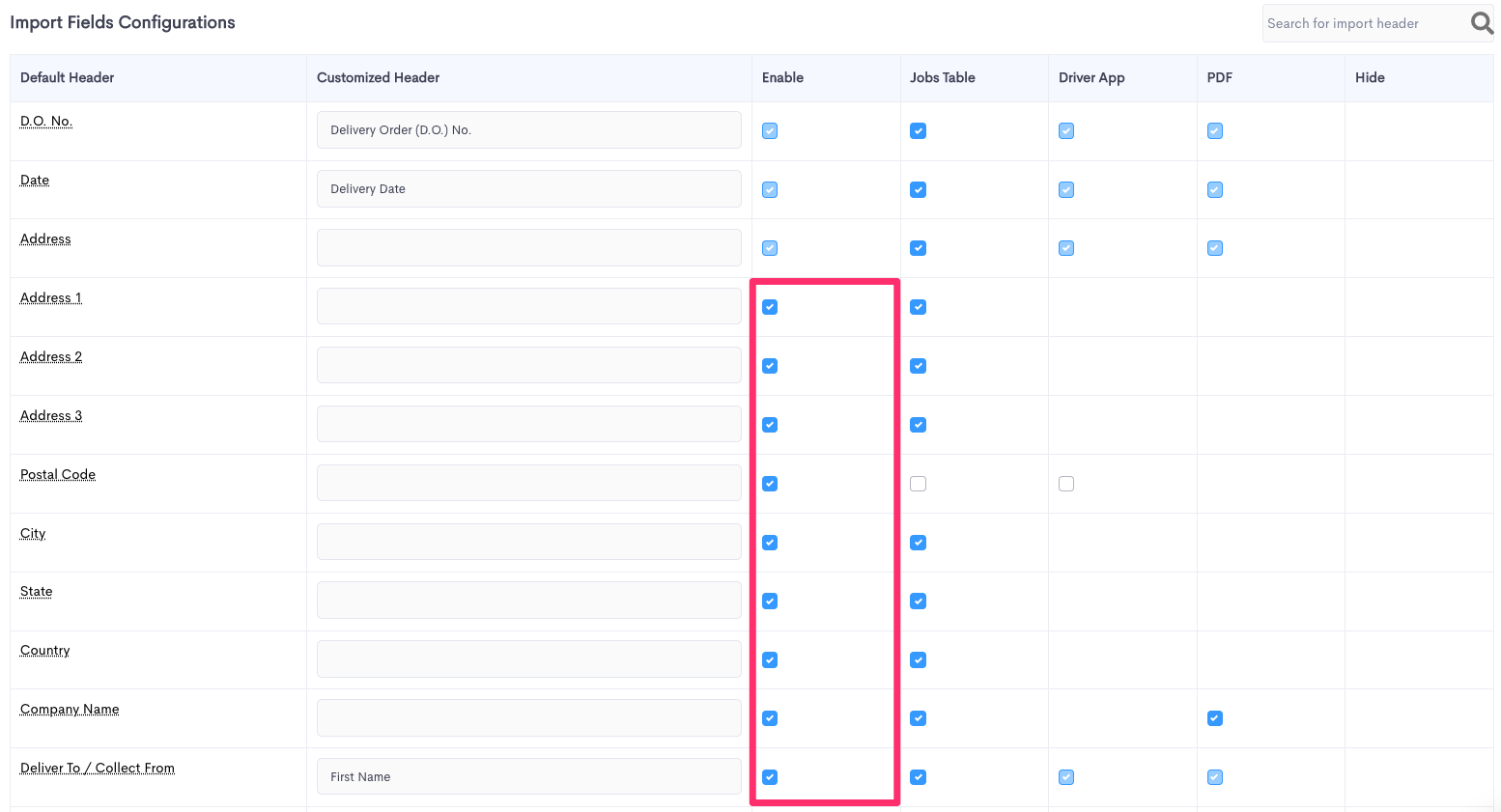
Task: Click the customized header input for Postal Code
Action: point(528,484)
